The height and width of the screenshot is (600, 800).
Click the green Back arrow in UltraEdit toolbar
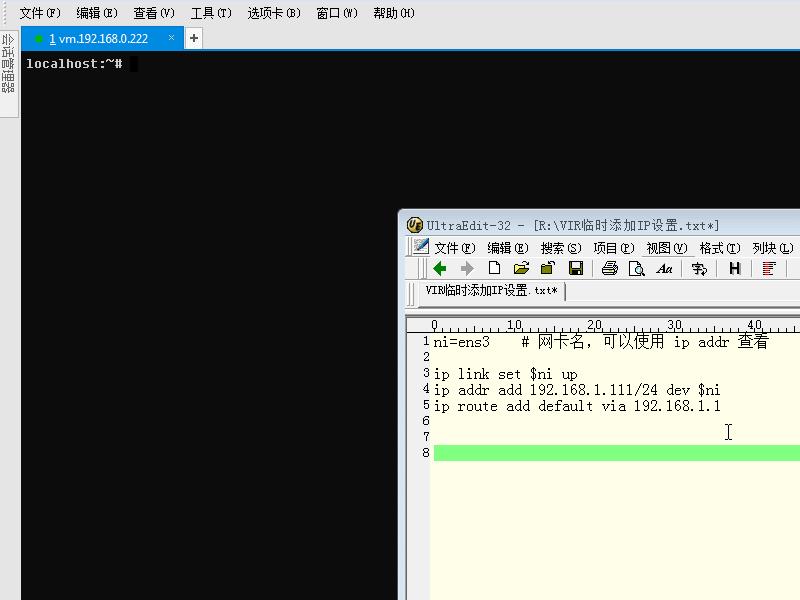coord(439,268)
